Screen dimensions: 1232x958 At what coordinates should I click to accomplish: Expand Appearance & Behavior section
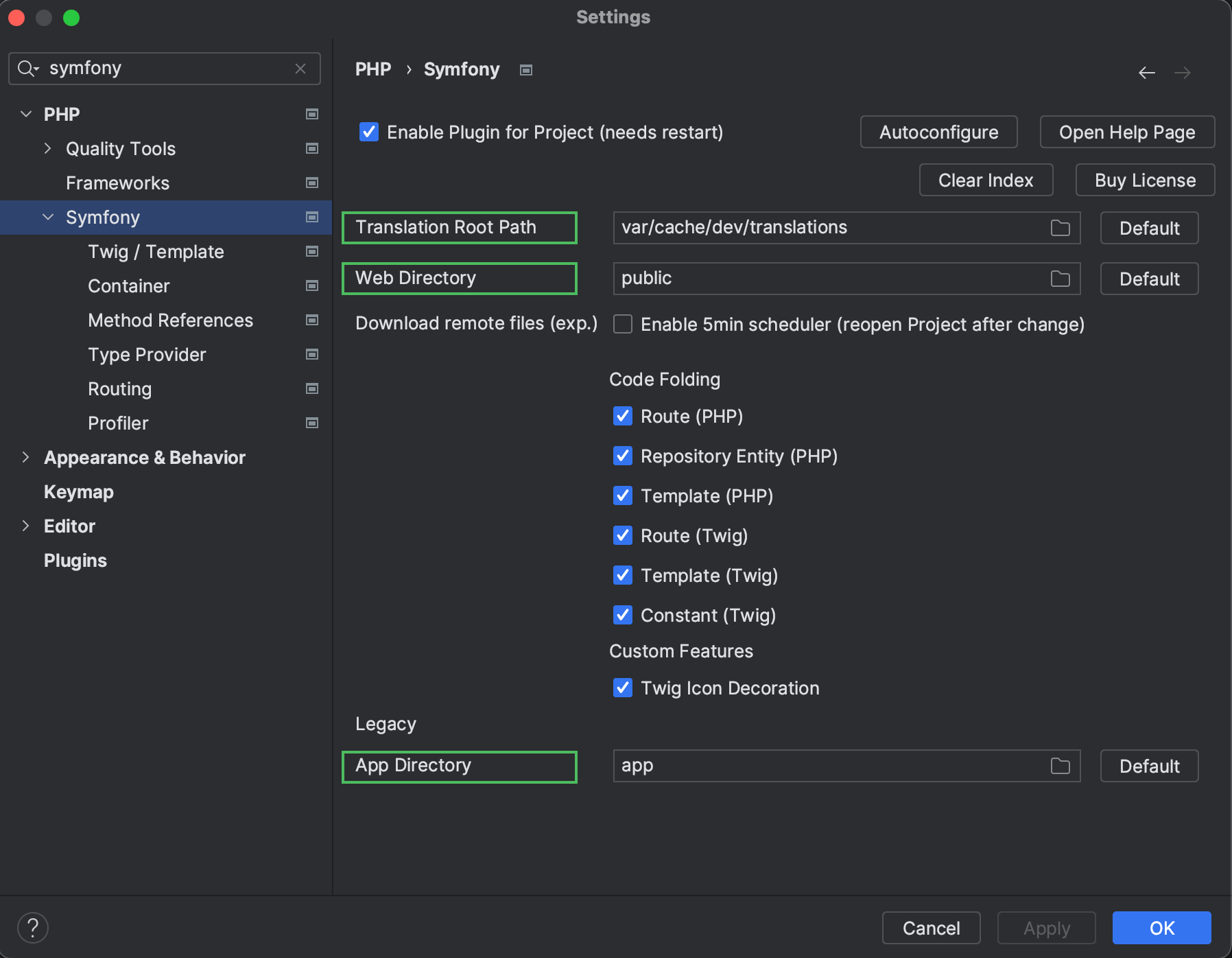click(26, 457)
